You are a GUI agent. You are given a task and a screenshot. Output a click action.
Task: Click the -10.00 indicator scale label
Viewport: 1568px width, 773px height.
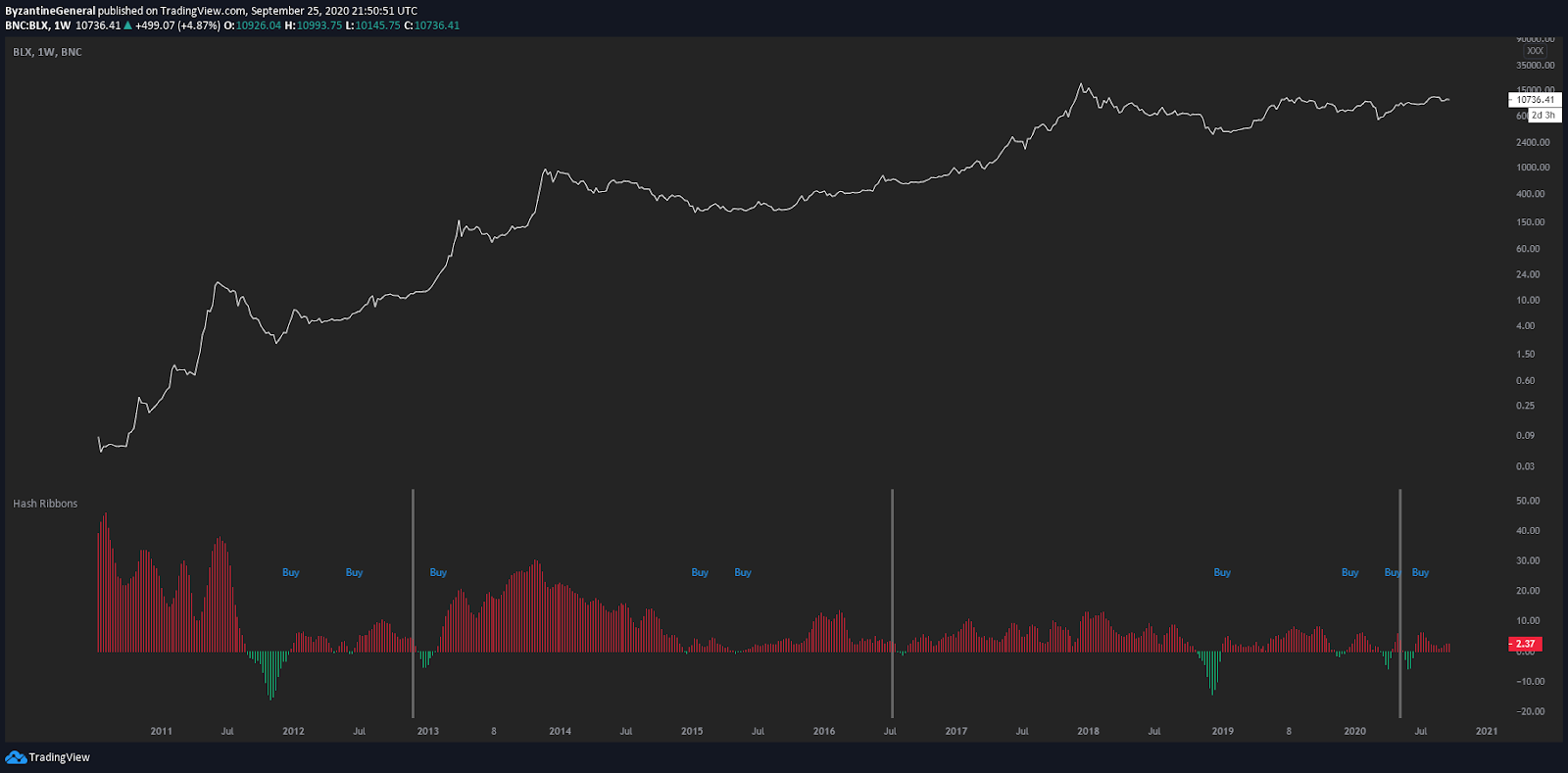point(1531,682)
